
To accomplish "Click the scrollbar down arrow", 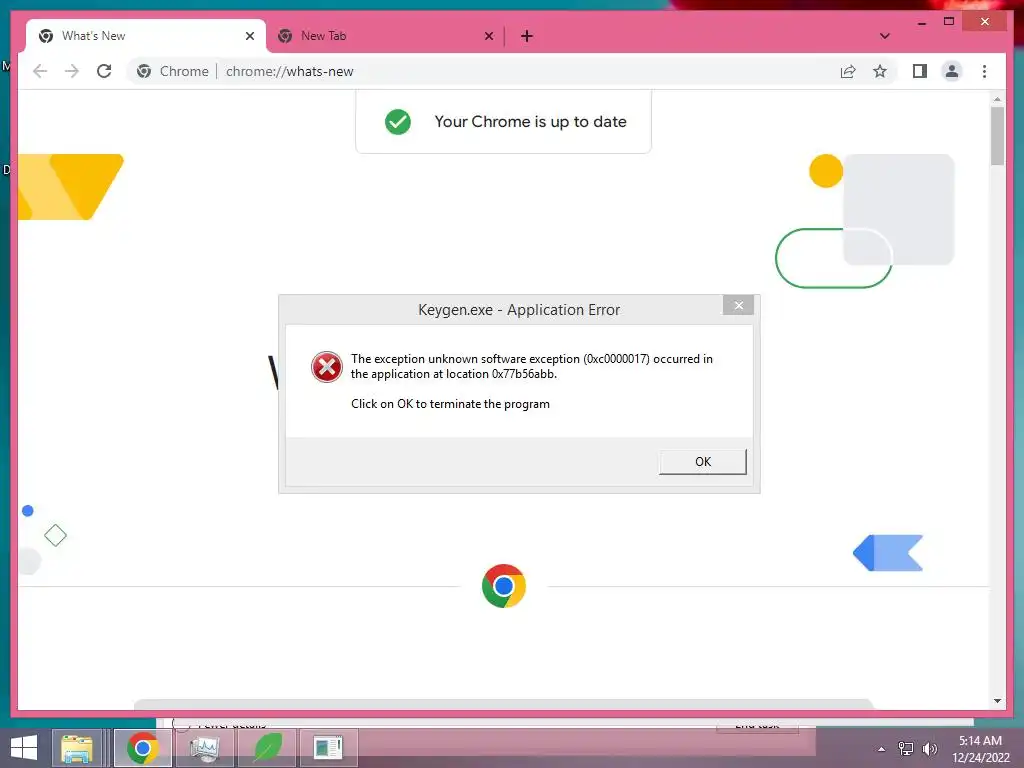I will point(997,701).
